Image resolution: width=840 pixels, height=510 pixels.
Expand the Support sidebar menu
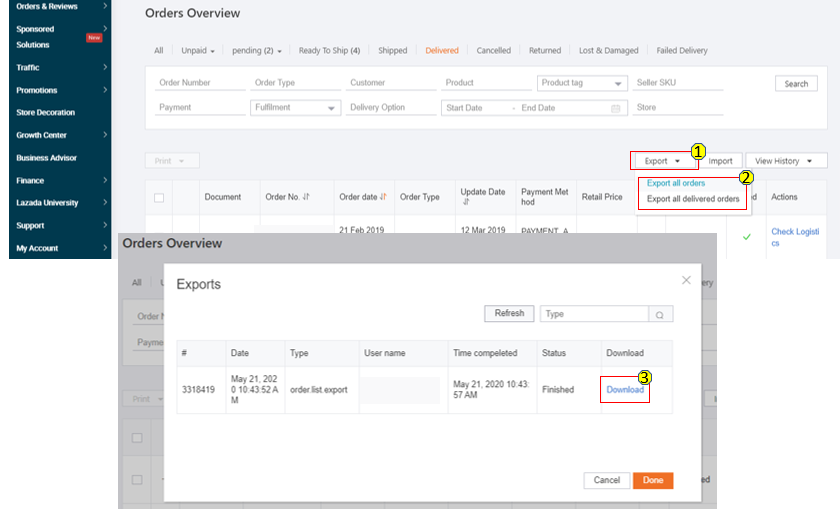(61, 226)
